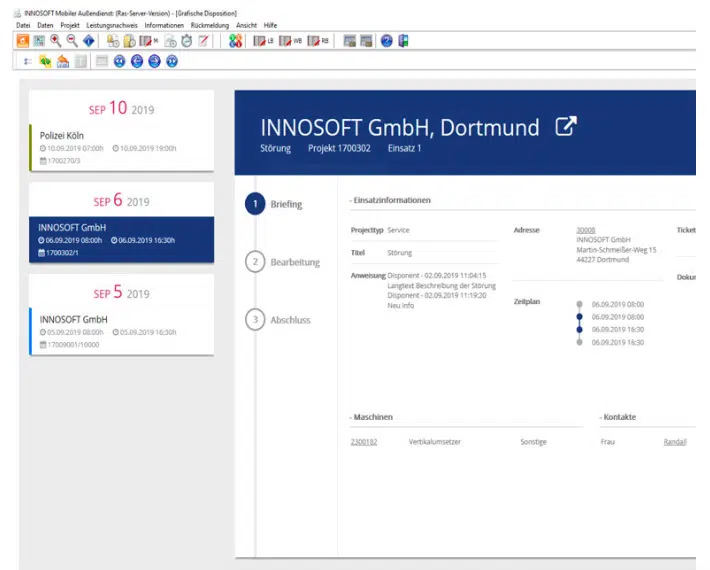
Task: Open the Leistungsnachweis menu
Action: 113,24
